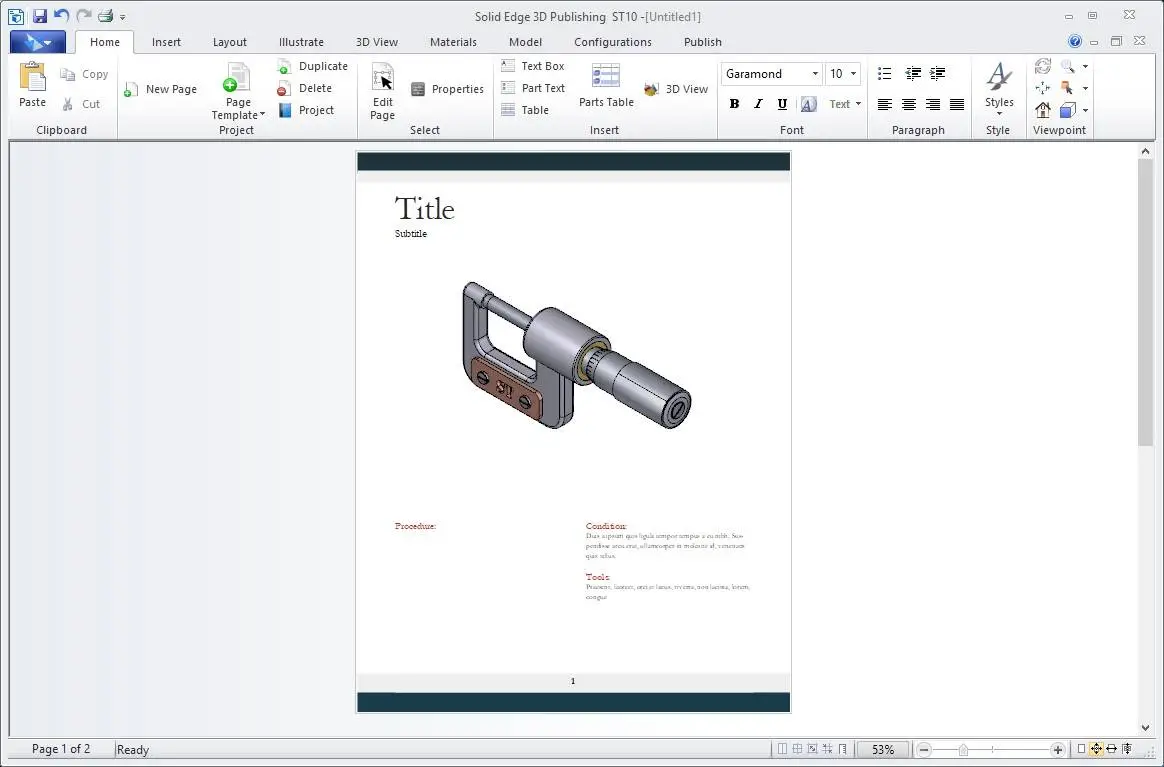Click the Home viewpoint house icon
1164x767 pixels.
click(1042, 110)
